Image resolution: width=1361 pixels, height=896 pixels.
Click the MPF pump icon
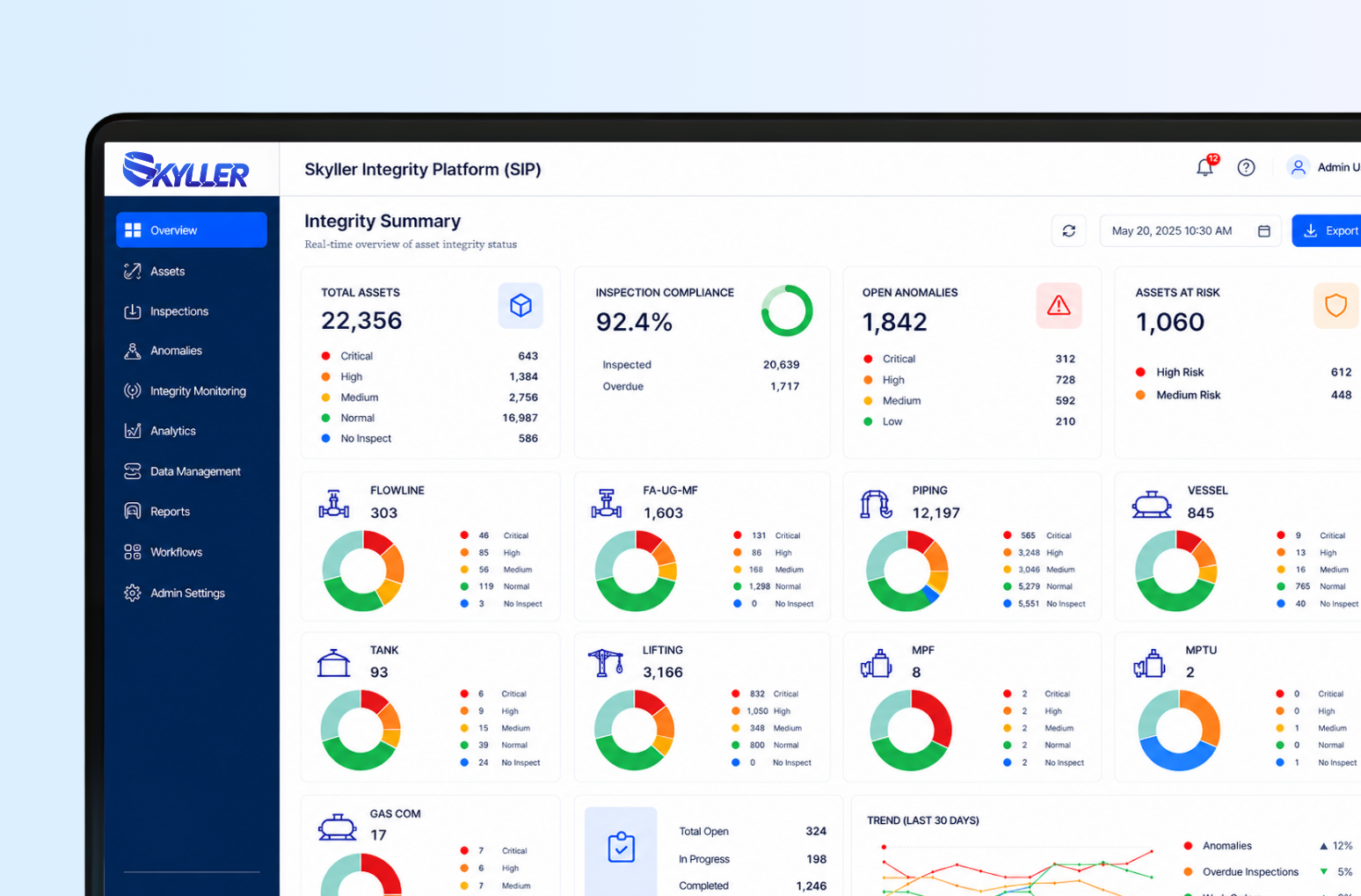point(876,664)
